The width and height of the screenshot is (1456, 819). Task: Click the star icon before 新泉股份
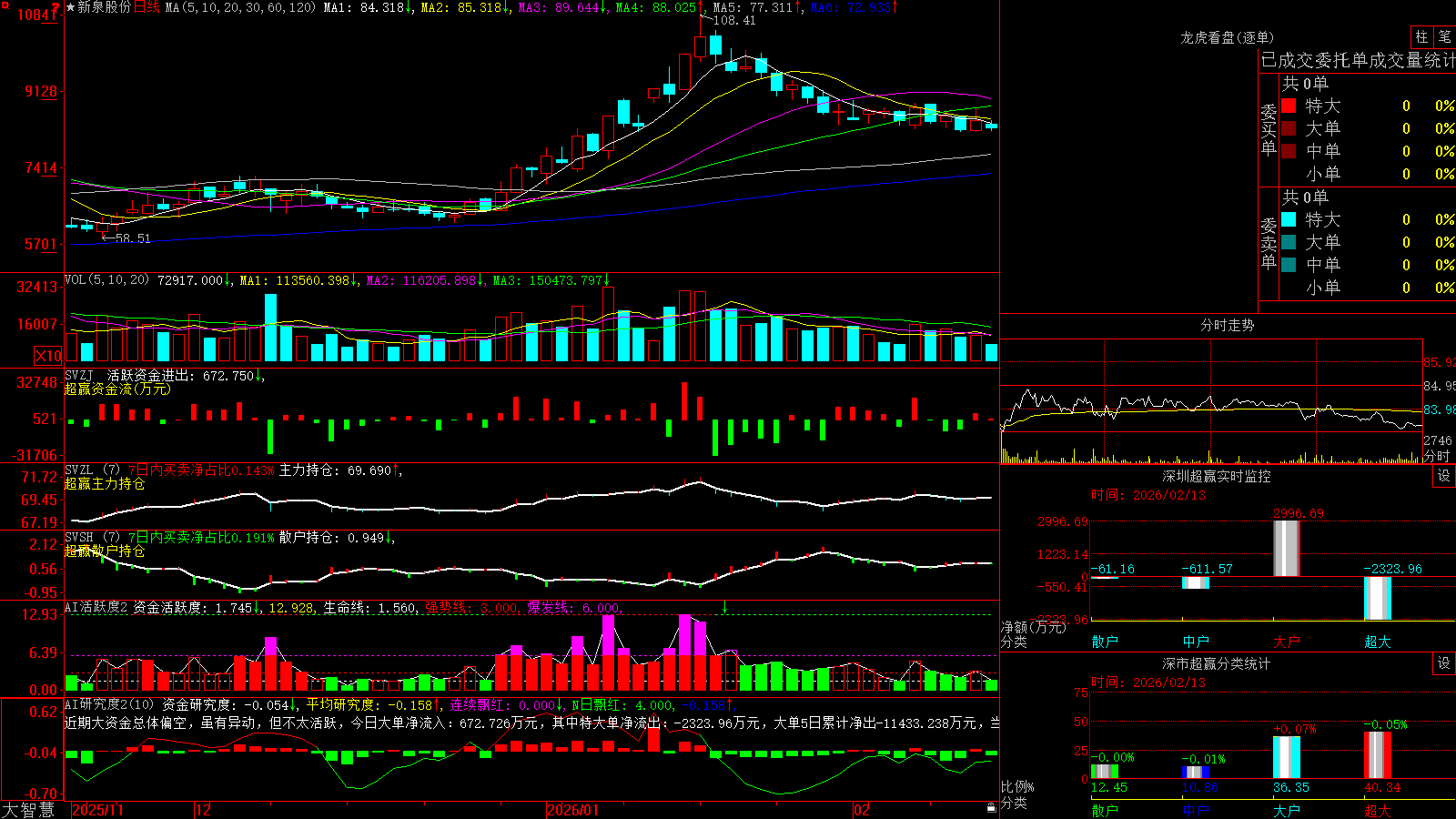coord(70,7)
